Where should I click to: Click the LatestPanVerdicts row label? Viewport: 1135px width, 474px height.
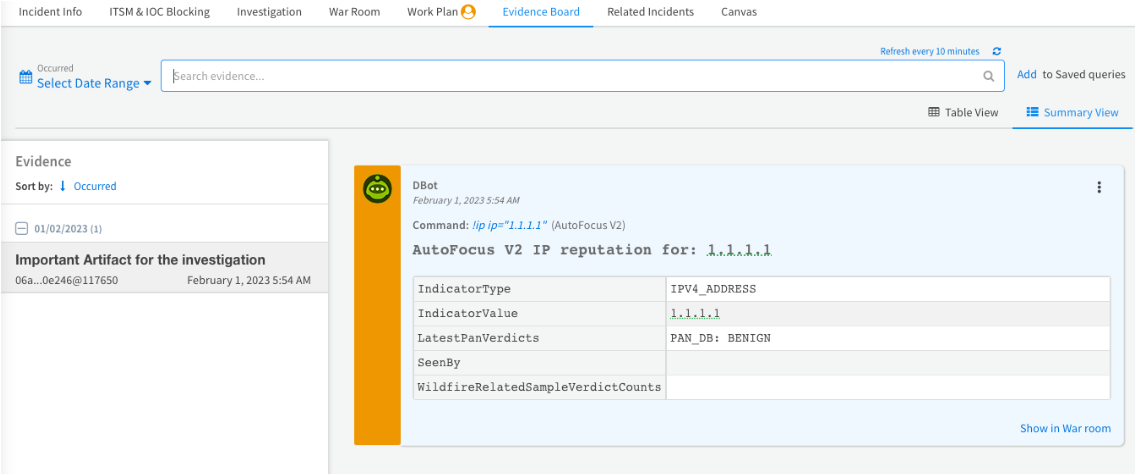tap(478, 338)
